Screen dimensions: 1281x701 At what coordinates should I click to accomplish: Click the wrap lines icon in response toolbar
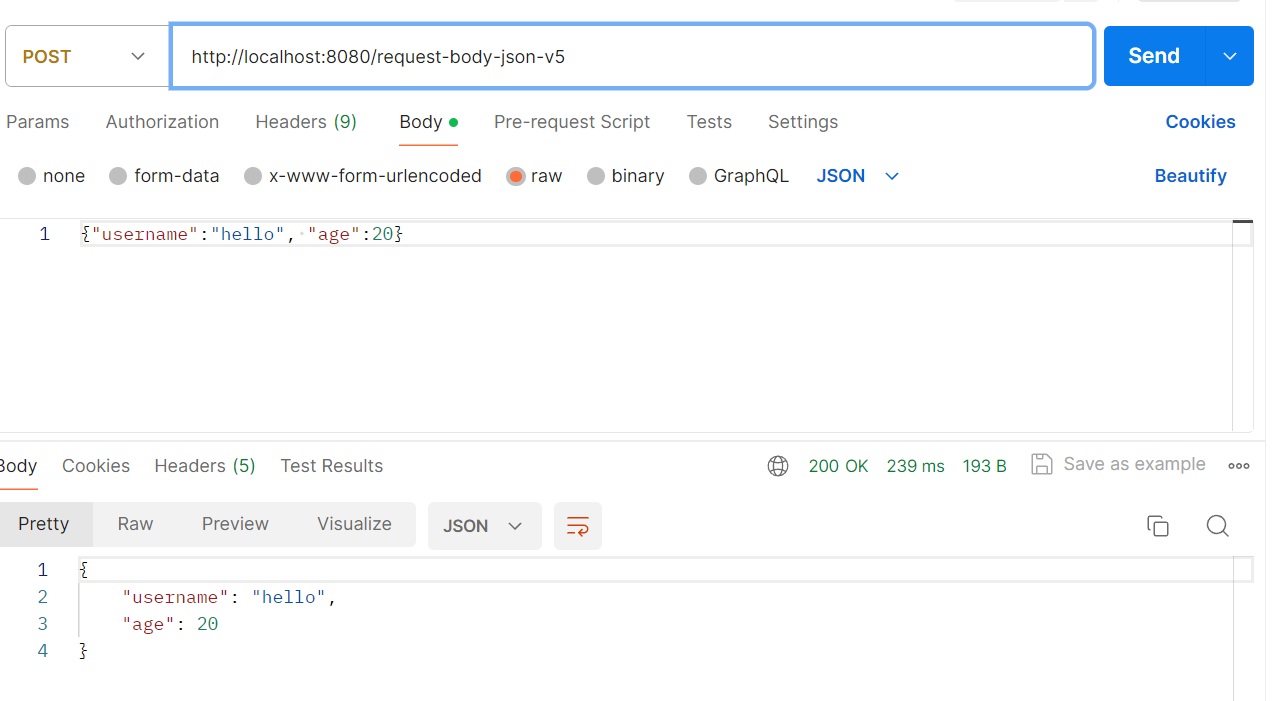(x=577, y=526)
